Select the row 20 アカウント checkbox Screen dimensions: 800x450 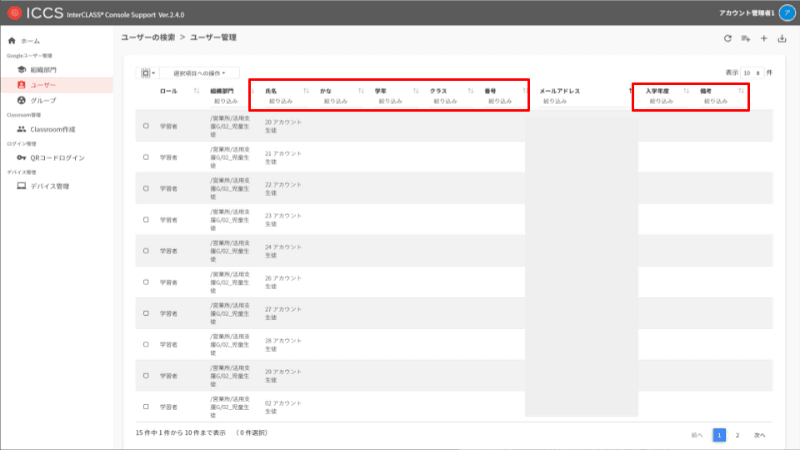tap(146, 126)
